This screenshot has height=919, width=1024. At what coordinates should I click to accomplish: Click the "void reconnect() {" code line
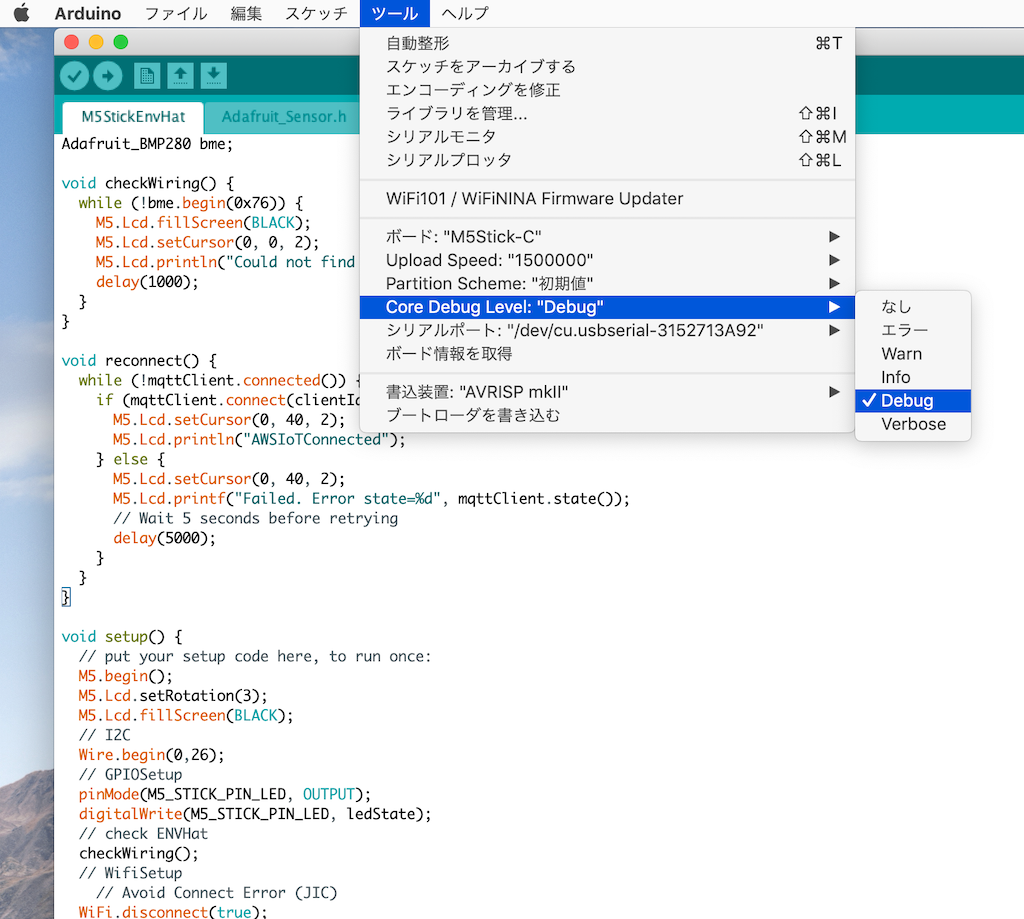[x=139, y=361]
